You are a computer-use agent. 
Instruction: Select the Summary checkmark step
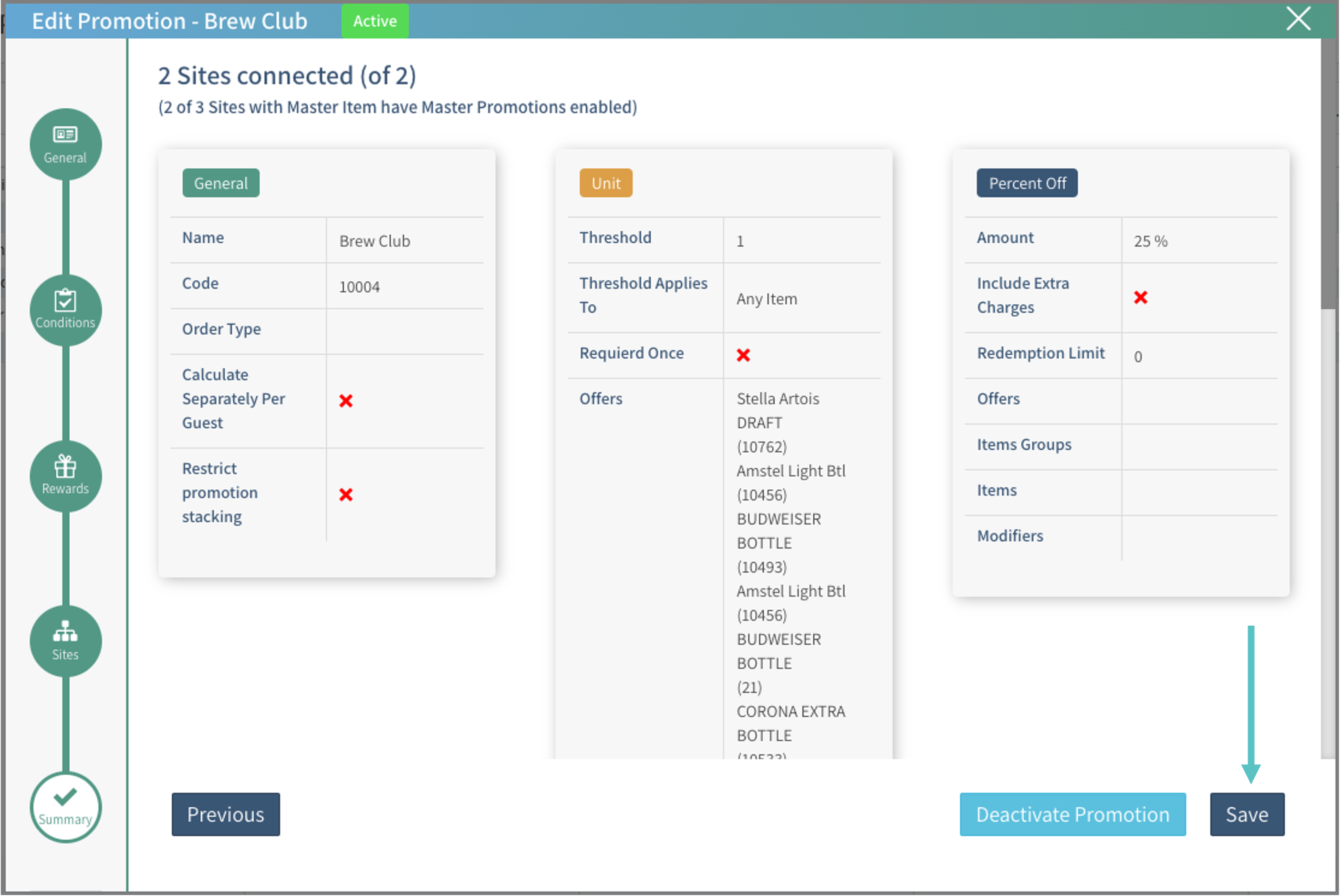[66, 806]
